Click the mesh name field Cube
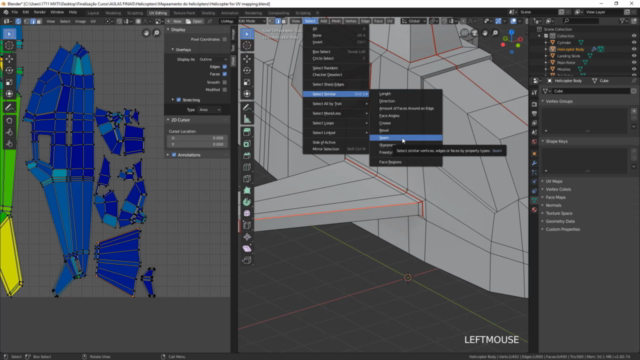Image resolution: width=640 pixels, height=360 pixels. point(591,91)
